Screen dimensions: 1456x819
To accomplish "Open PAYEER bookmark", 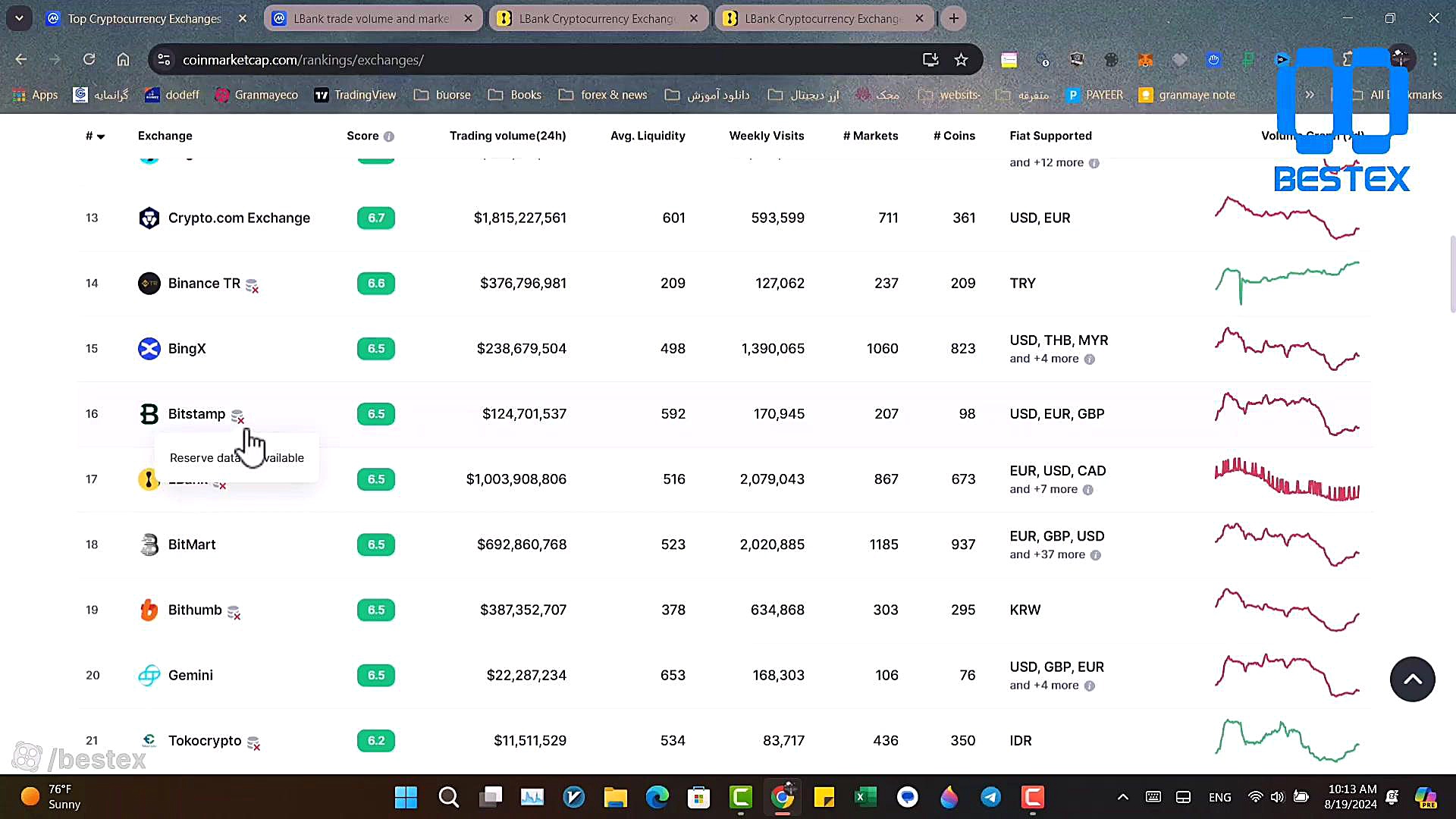I will 1094,95.
